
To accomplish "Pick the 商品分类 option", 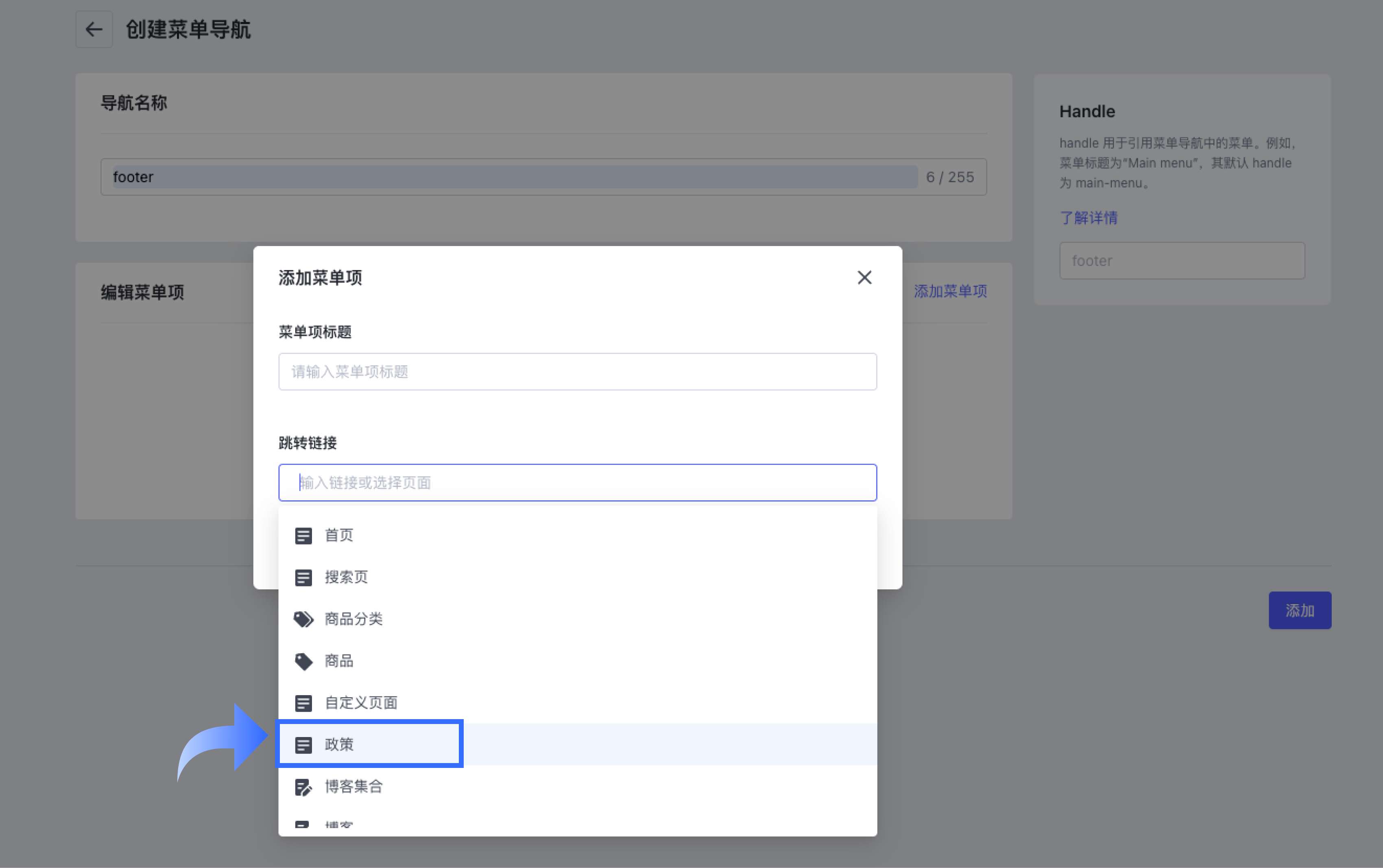I will [353, 619].
